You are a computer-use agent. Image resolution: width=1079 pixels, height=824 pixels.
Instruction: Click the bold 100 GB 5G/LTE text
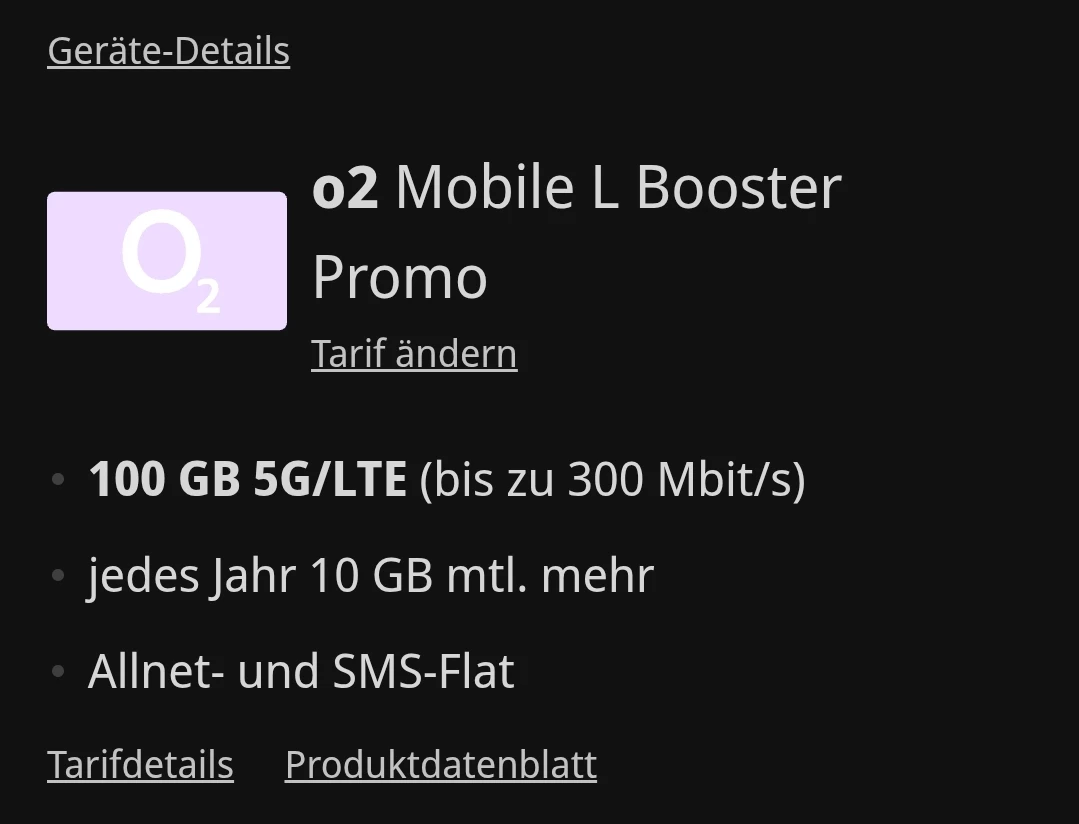247,480
